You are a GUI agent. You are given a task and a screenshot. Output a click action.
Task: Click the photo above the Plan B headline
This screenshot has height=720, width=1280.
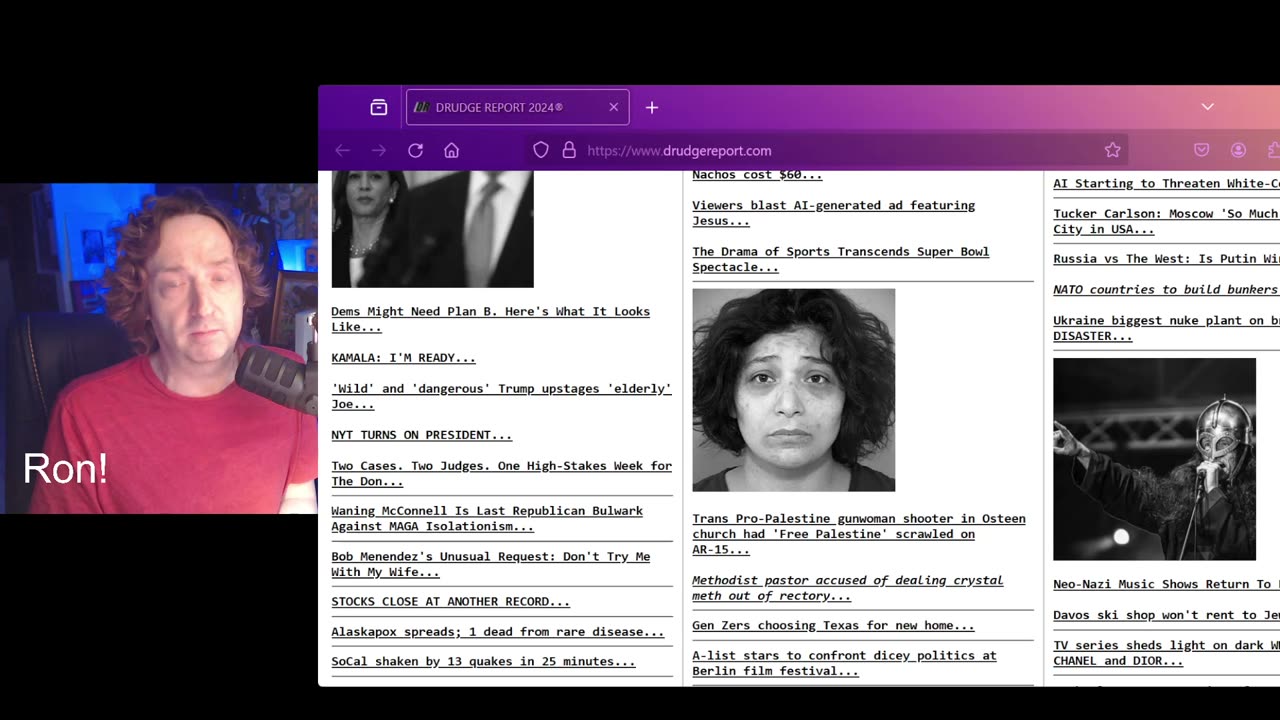(x=432, y=229)
